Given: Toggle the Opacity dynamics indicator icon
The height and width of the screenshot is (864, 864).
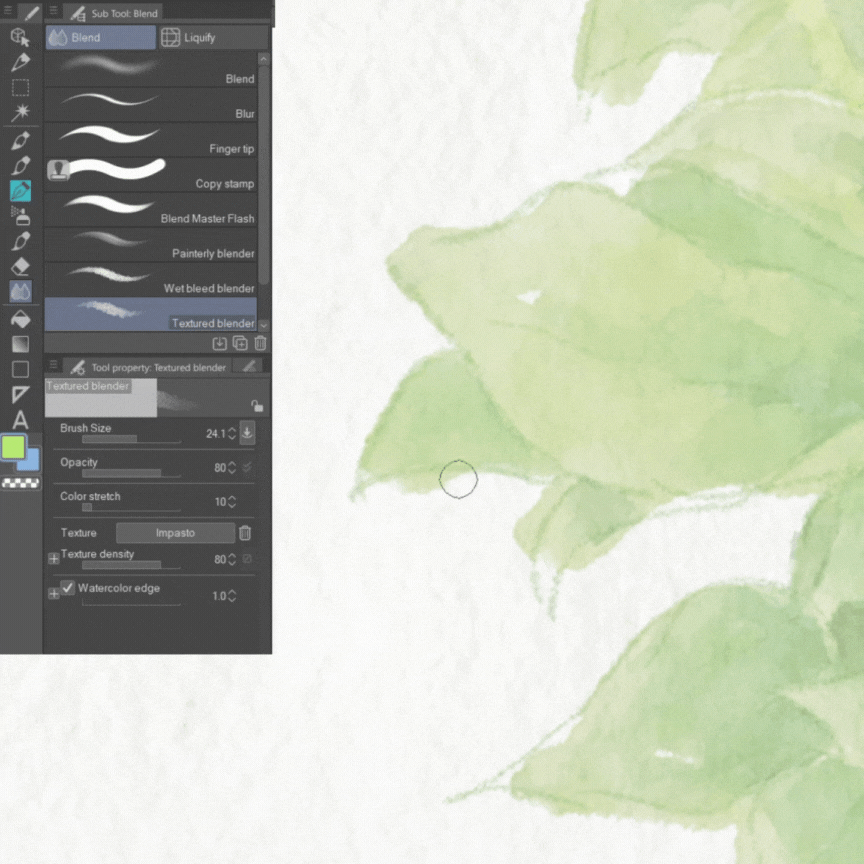Looking at the screenshot, I should tap(247, 467).
